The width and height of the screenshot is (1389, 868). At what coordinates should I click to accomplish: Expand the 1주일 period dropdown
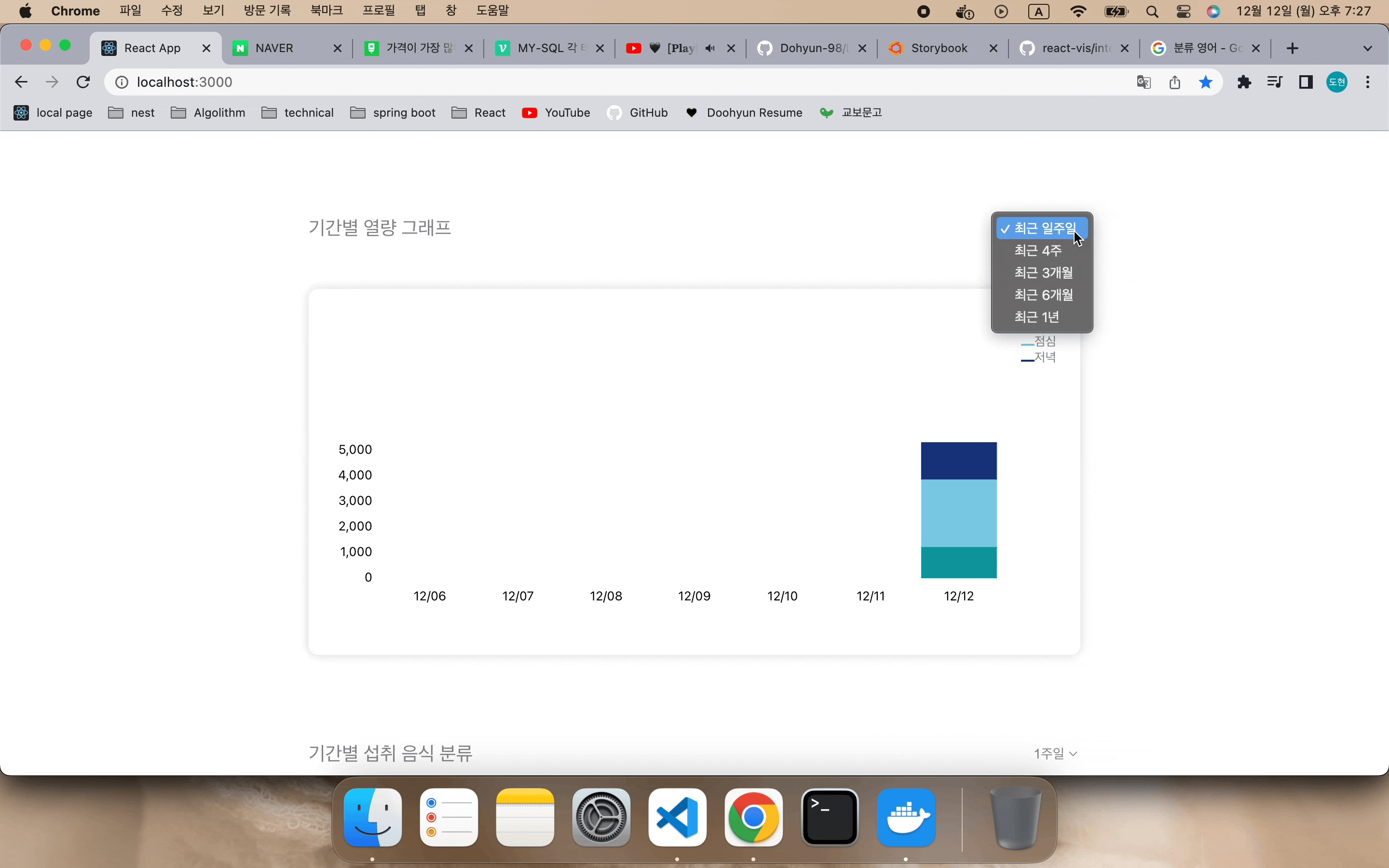pos(1055,753)
